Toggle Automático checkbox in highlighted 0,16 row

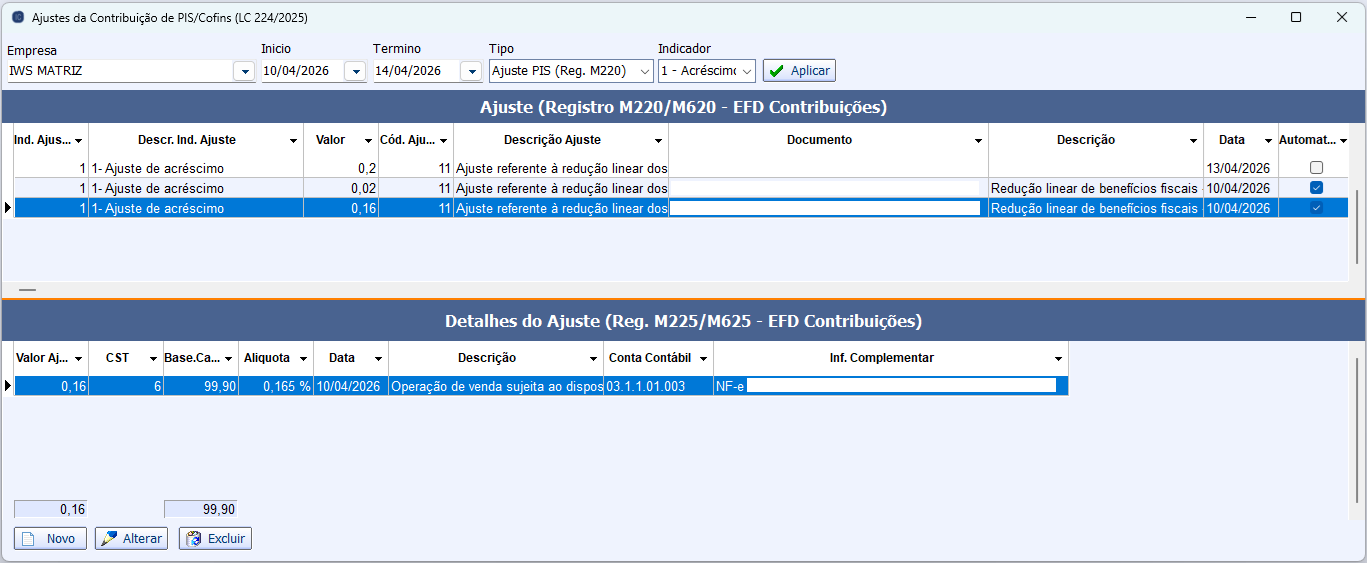pos(1316,208)
